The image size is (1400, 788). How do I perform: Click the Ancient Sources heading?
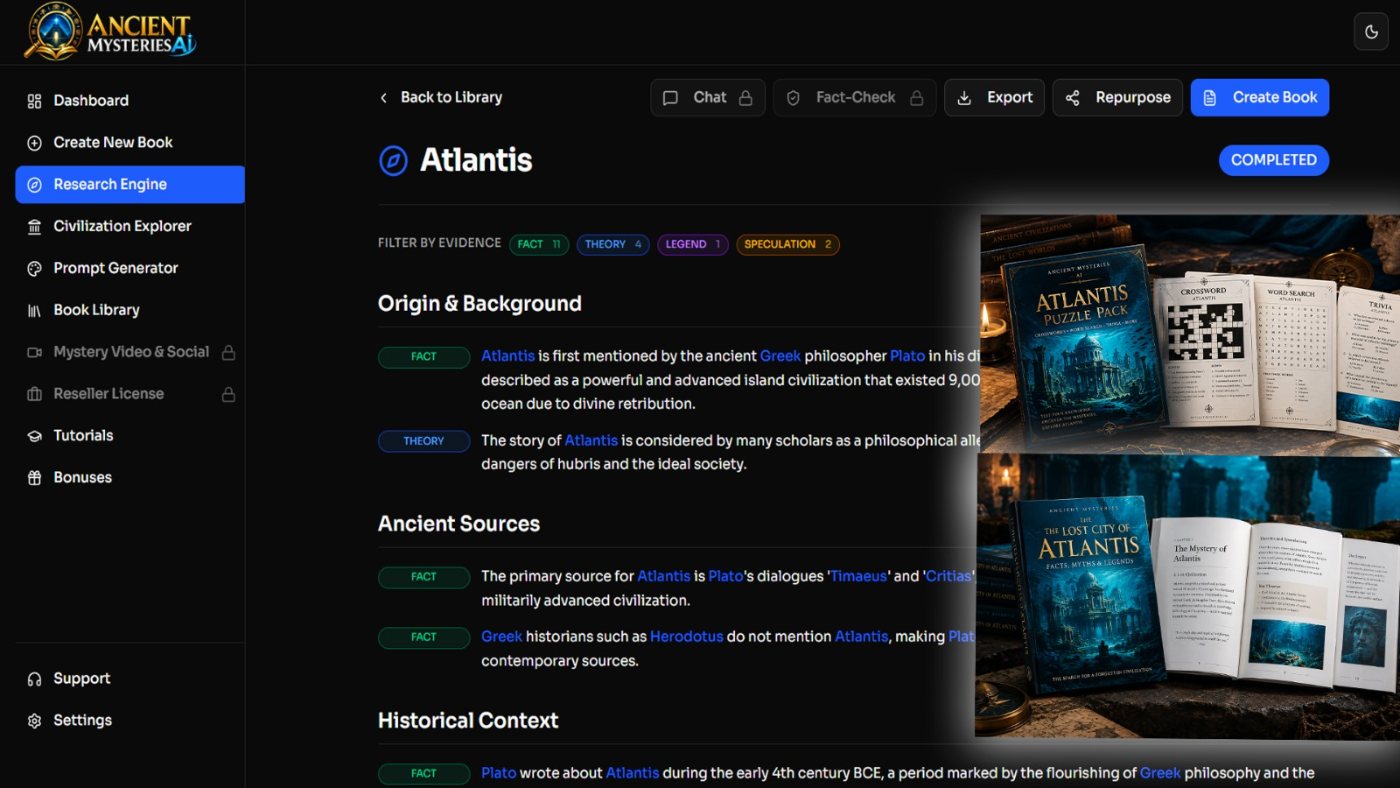point(459,524)
